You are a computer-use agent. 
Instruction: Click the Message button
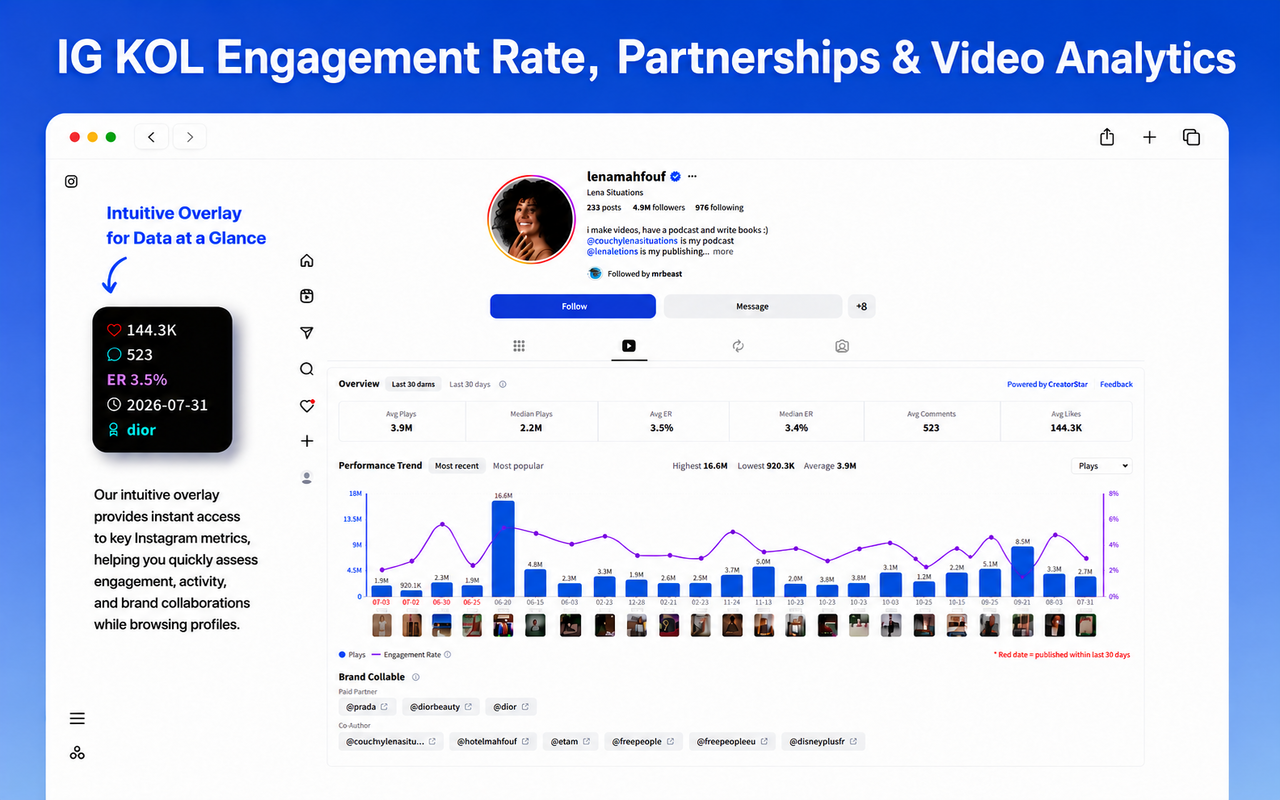[x=753, y=306]
